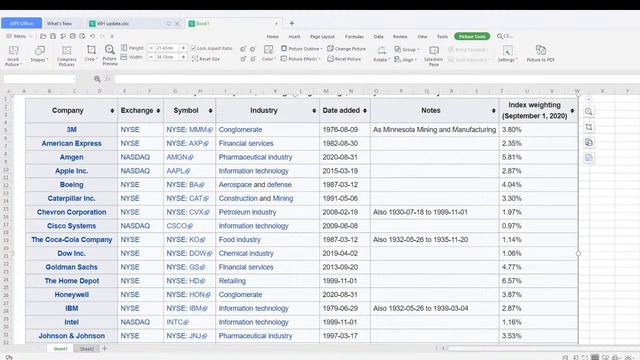This screenshot has height=360, width=640.
Task: Click the zoom magnifier icon beside formula bar
Action: pos(97,79)
